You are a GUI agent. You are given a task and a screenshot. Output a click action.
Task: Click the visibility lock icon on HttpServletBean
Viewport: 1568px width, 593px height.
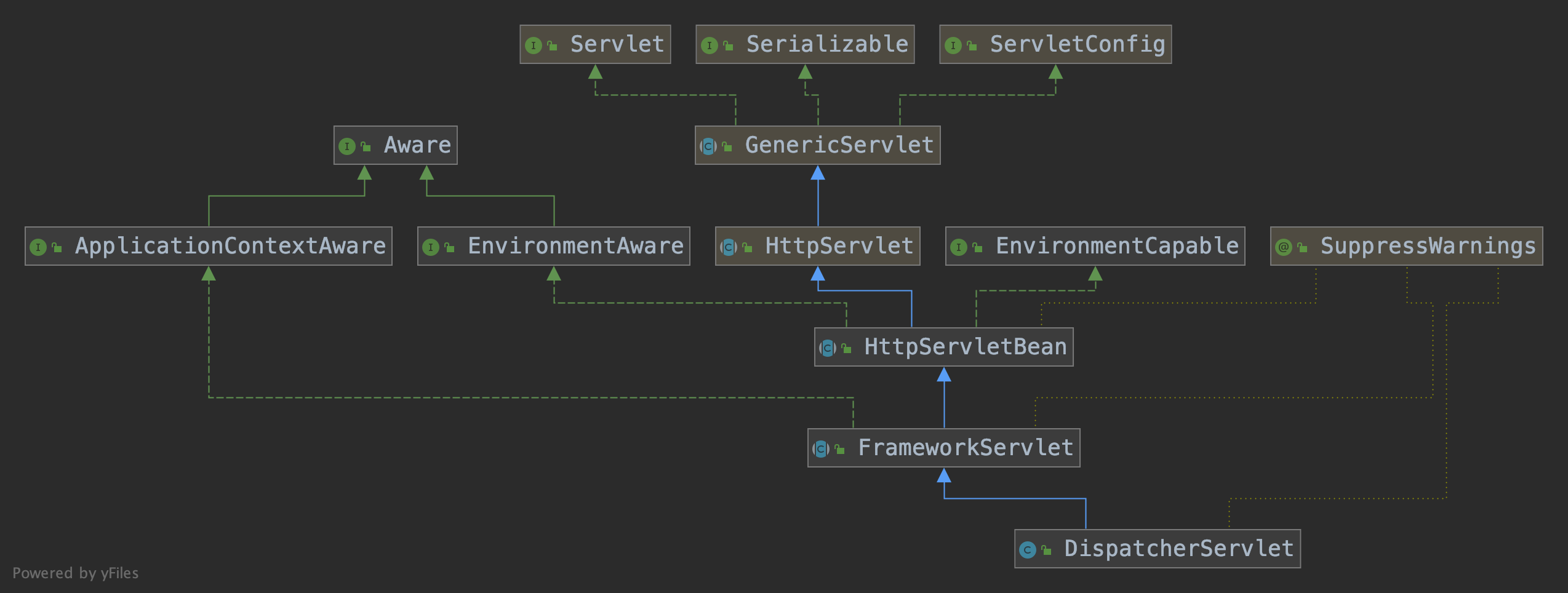click(846, 349)
